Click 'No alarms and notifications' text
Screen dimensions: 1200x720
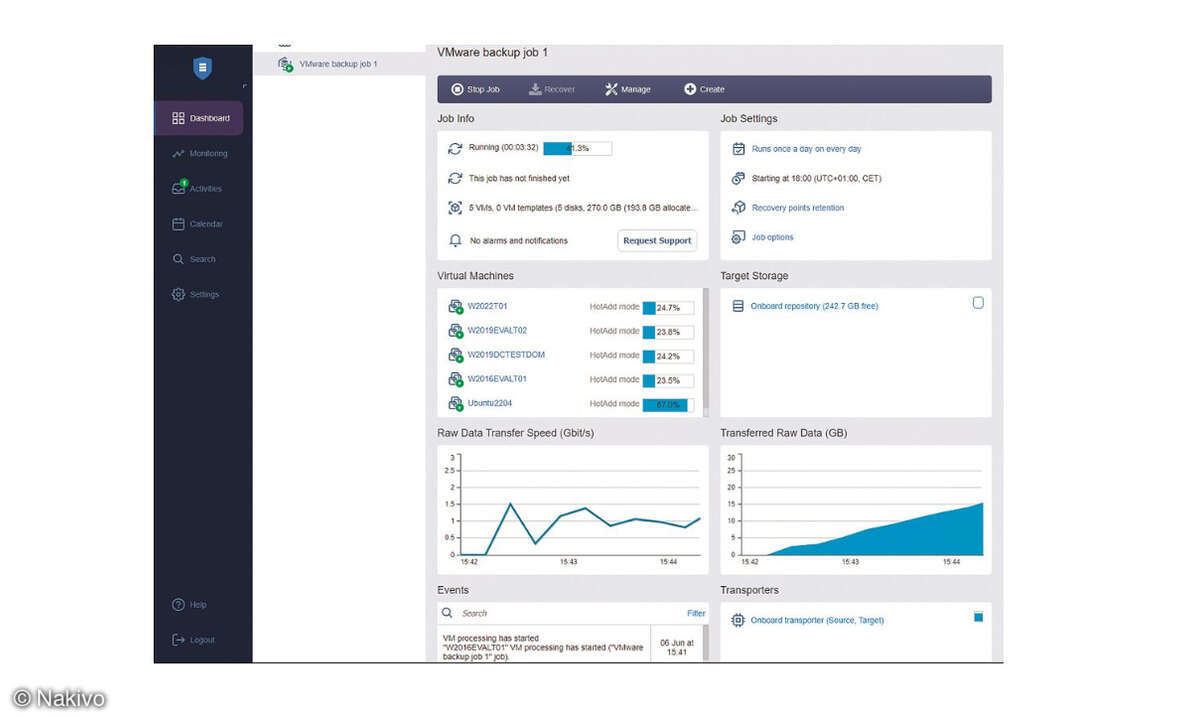(518, 241)
